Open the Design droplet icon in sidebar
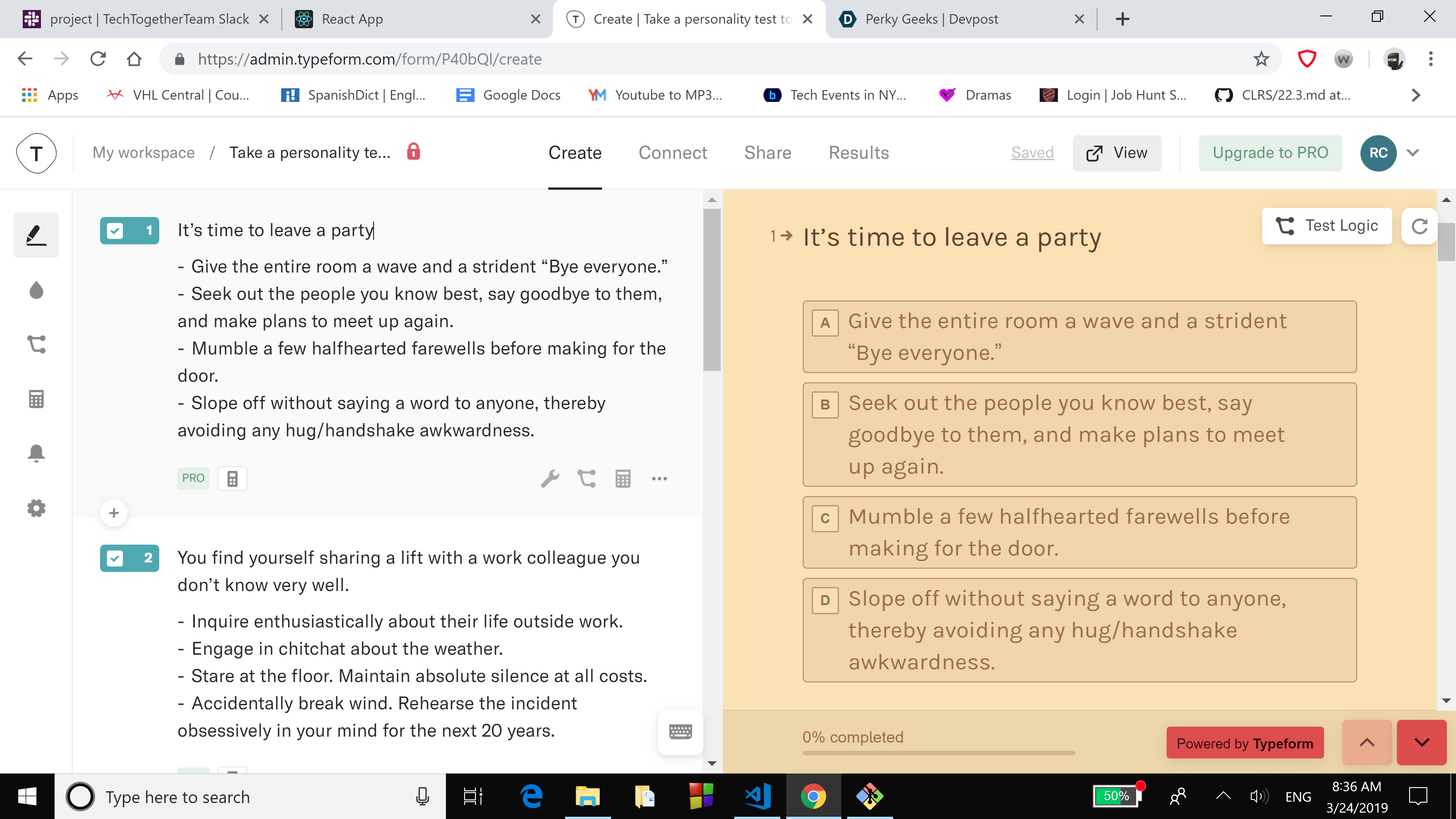Viewport: 1456px width, 819px height. 36,290
